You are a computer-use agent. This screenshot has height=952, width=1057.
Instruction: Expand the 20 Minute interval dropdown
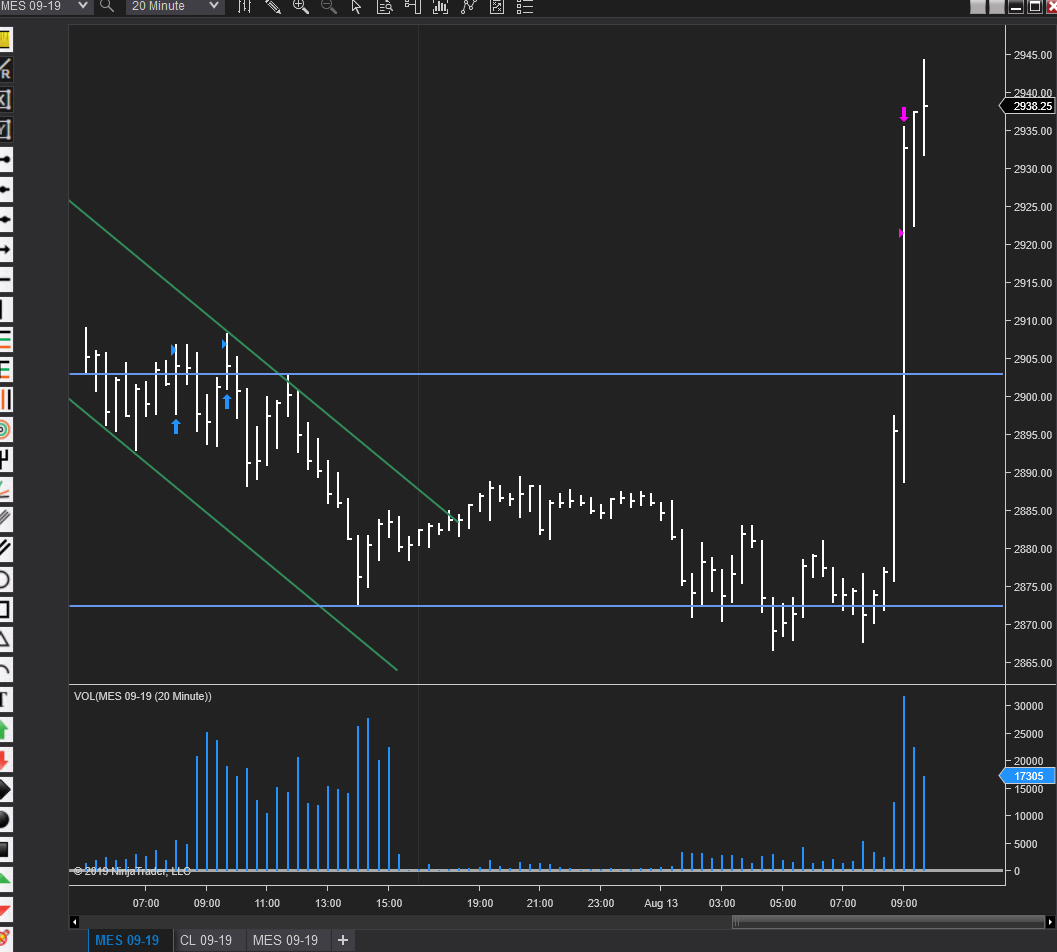(x=175, y=6)
